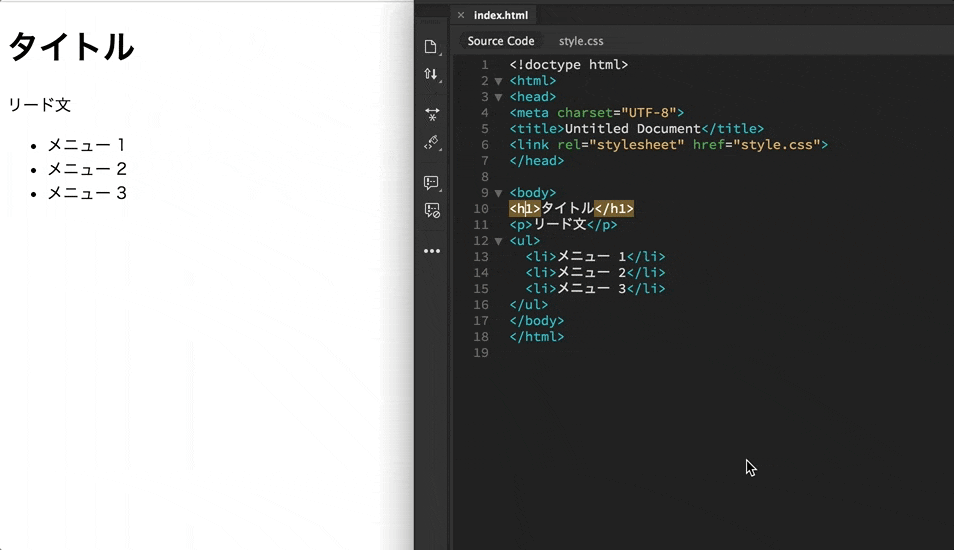Click the style.css href value

tap(776, 145)
